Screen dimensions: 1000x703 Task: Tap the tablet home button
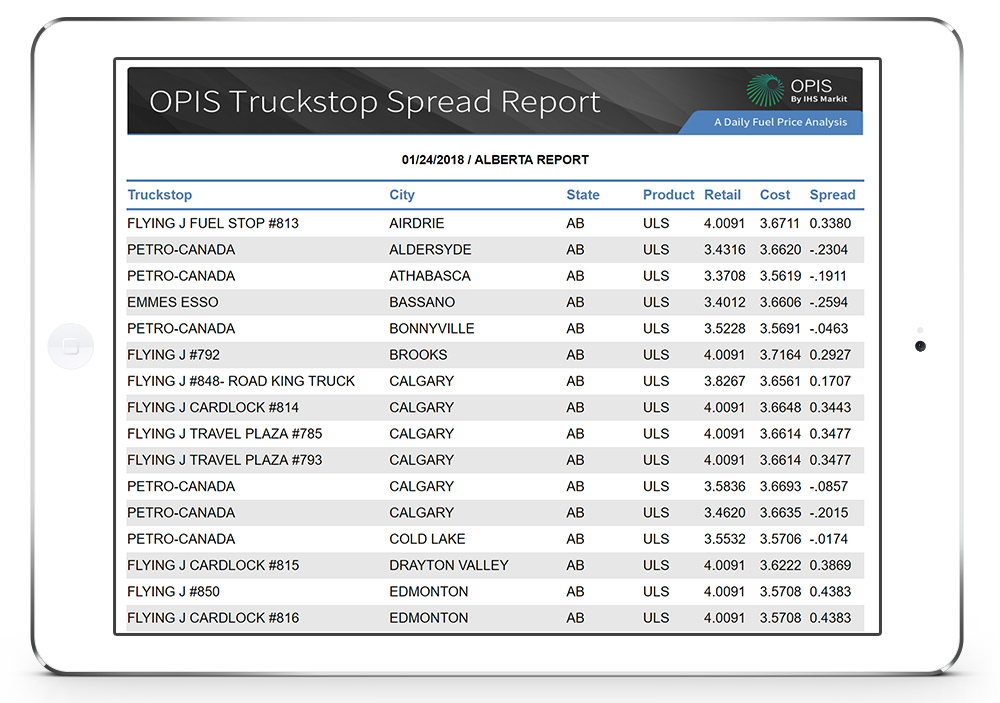tap(71, 346)
